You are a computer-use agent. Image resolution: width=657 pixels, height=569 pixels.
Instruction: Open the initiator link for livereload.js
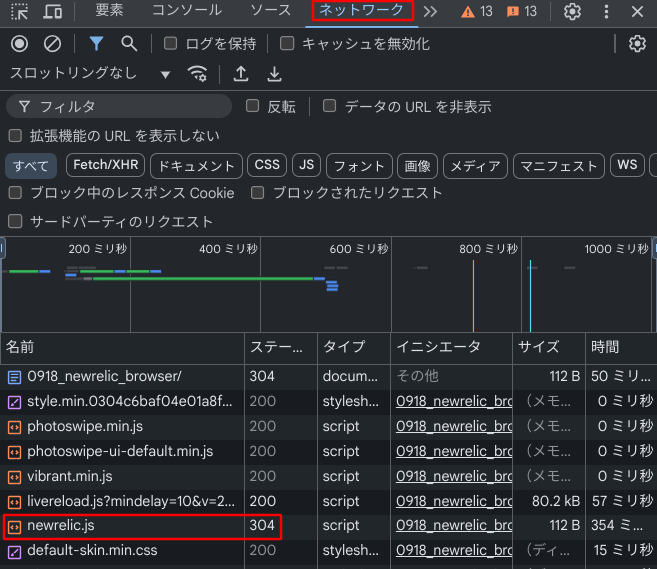click(454, 501)
